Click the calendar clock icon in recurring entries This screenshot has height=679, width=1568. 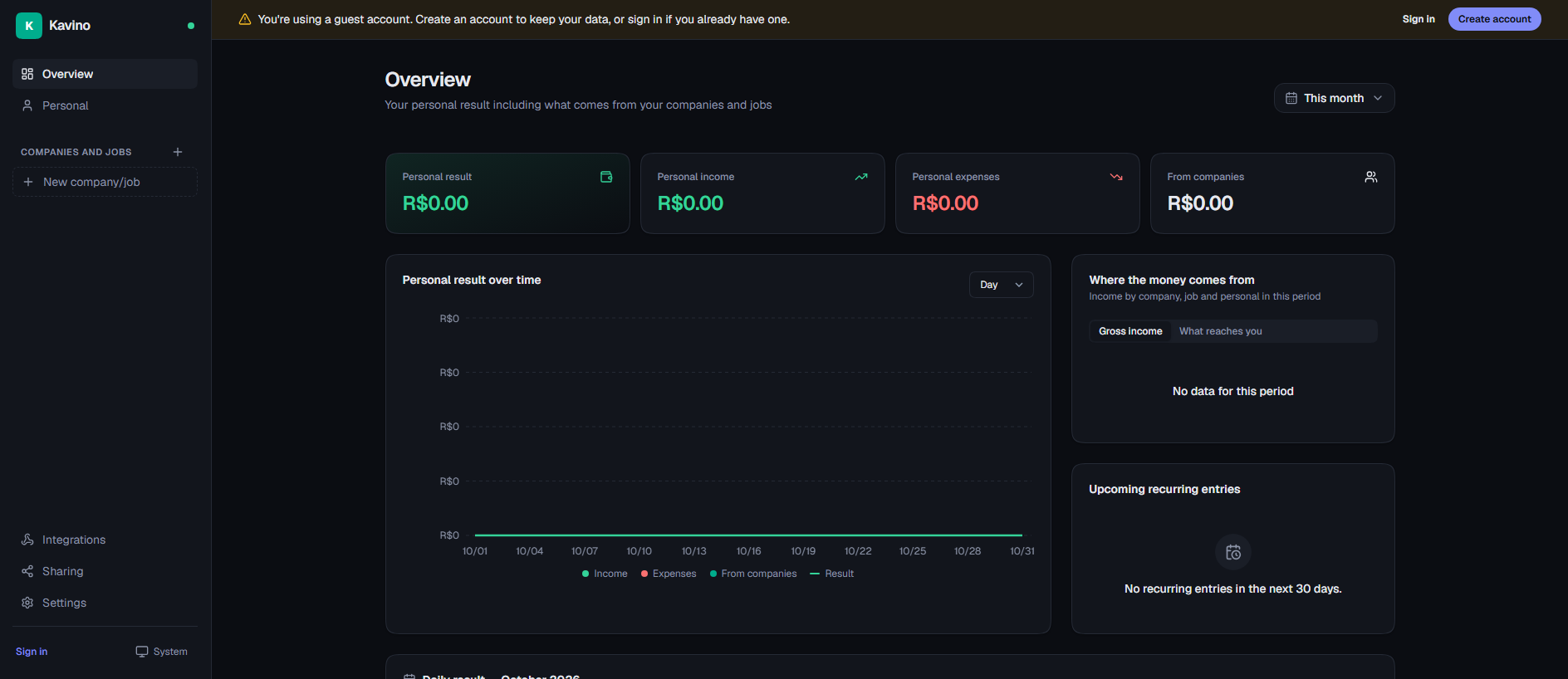coord(1233,552)
